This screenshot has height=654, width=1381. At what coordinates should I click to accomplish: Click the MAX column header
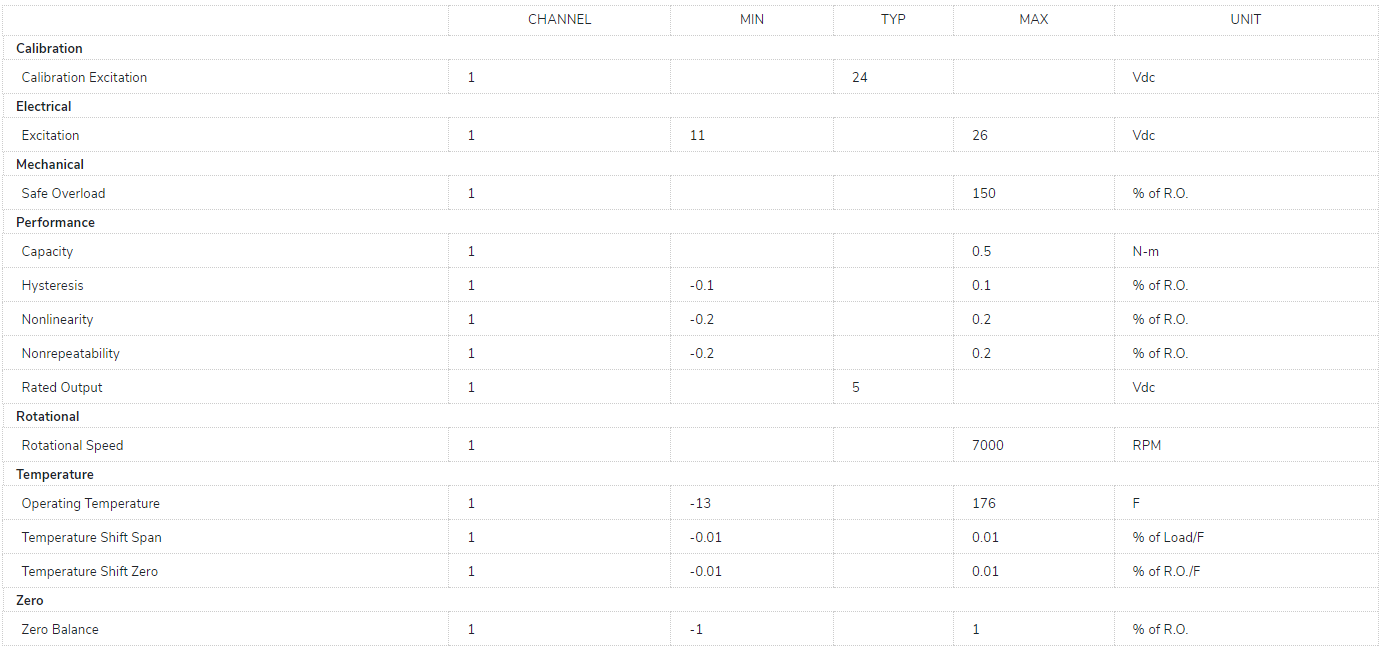pos(1033,19)
